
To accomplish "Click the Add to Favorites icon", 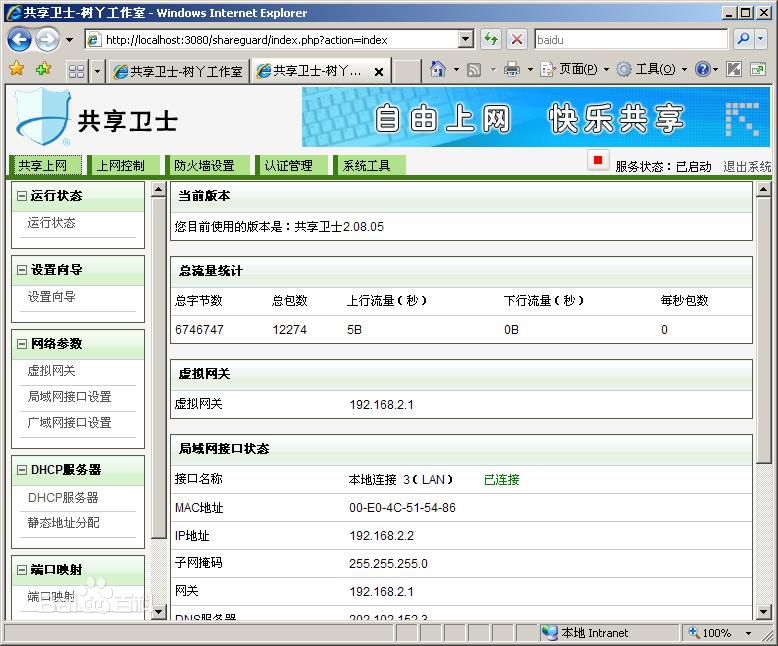I will (x=43, y=69).
